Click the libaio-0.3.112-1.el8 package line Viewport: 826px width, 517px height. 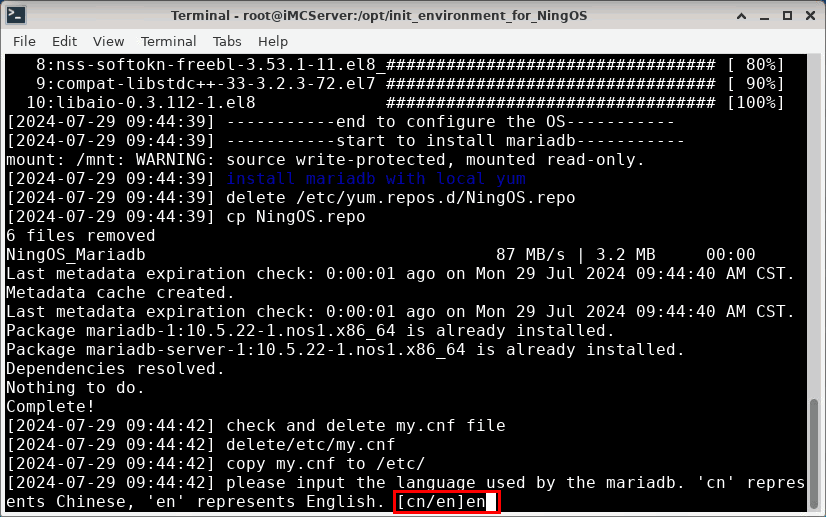tap(405, 103)
